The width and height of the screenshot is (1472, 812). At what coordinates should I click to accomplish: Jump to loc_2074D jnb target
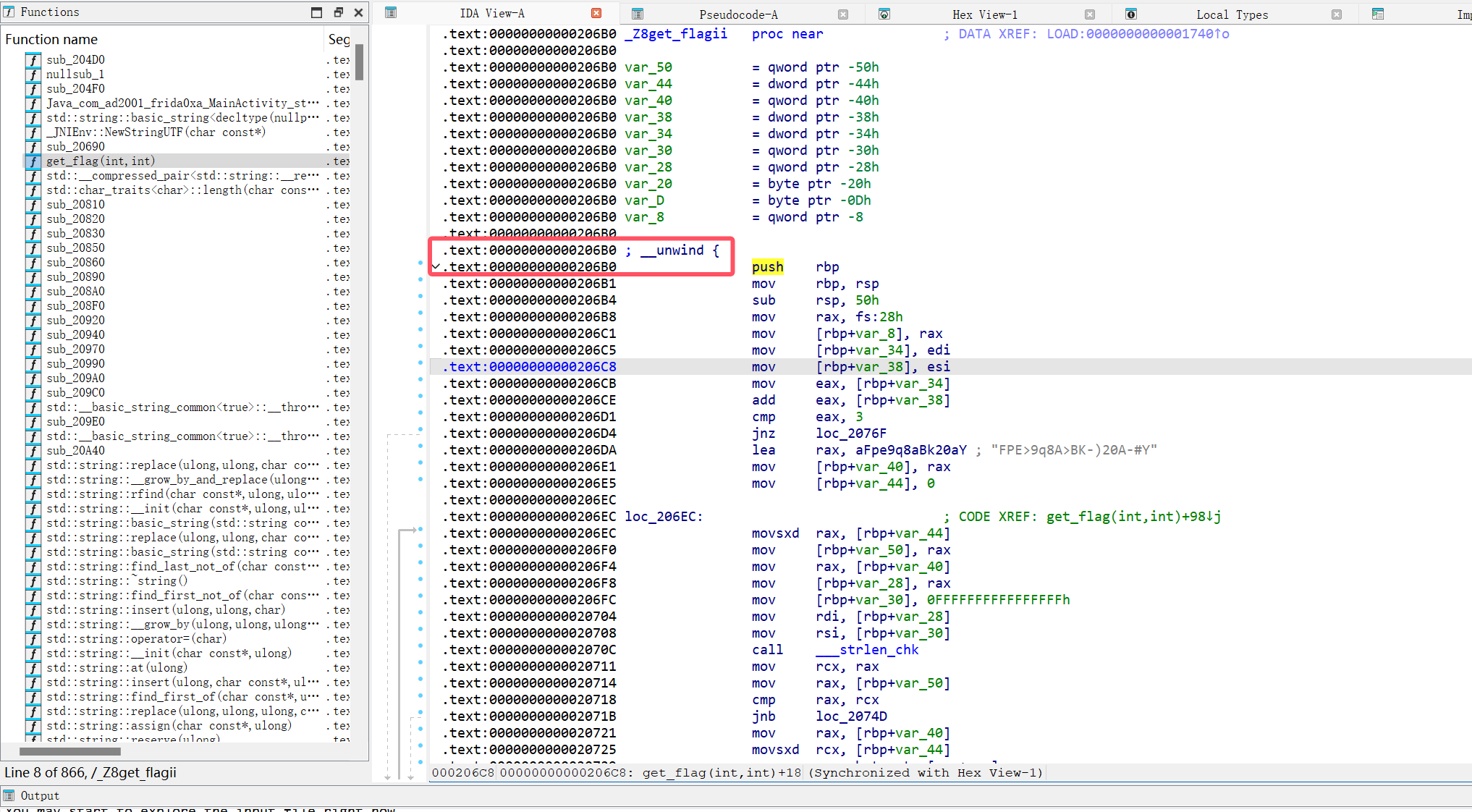[x=850, y=716]
